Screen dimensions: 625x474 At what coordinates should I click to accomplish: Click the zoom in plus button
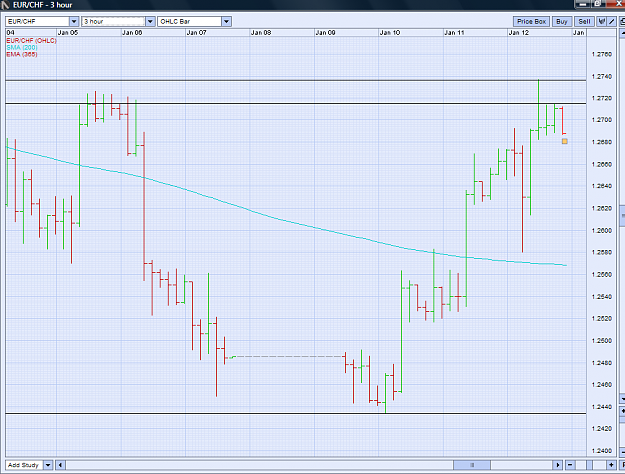(x=611, y=465)
